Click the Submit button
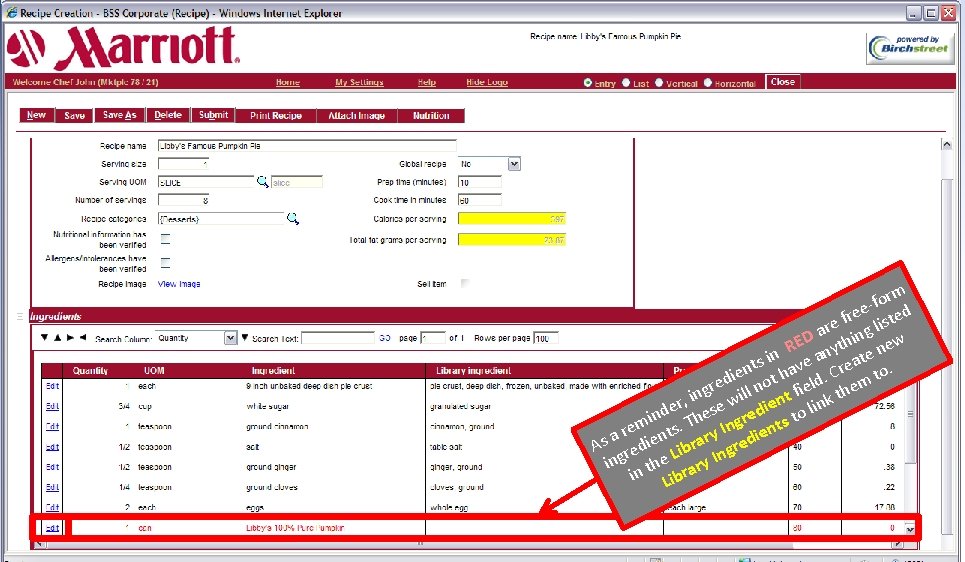The height and width of the screenshot is (562, 965). (x=213, y=115)
